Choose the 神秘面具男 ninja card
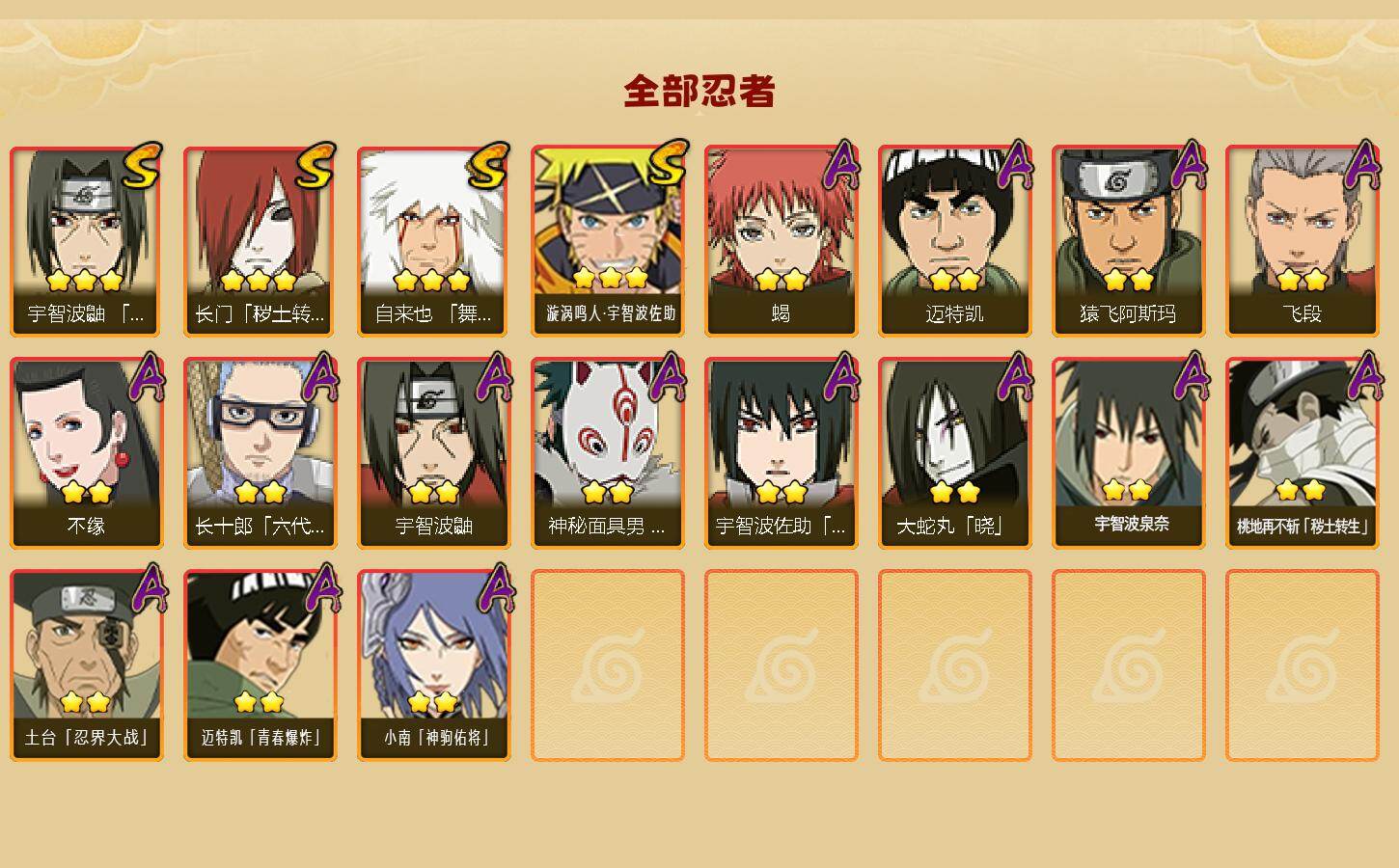 (x=608, y=453)
